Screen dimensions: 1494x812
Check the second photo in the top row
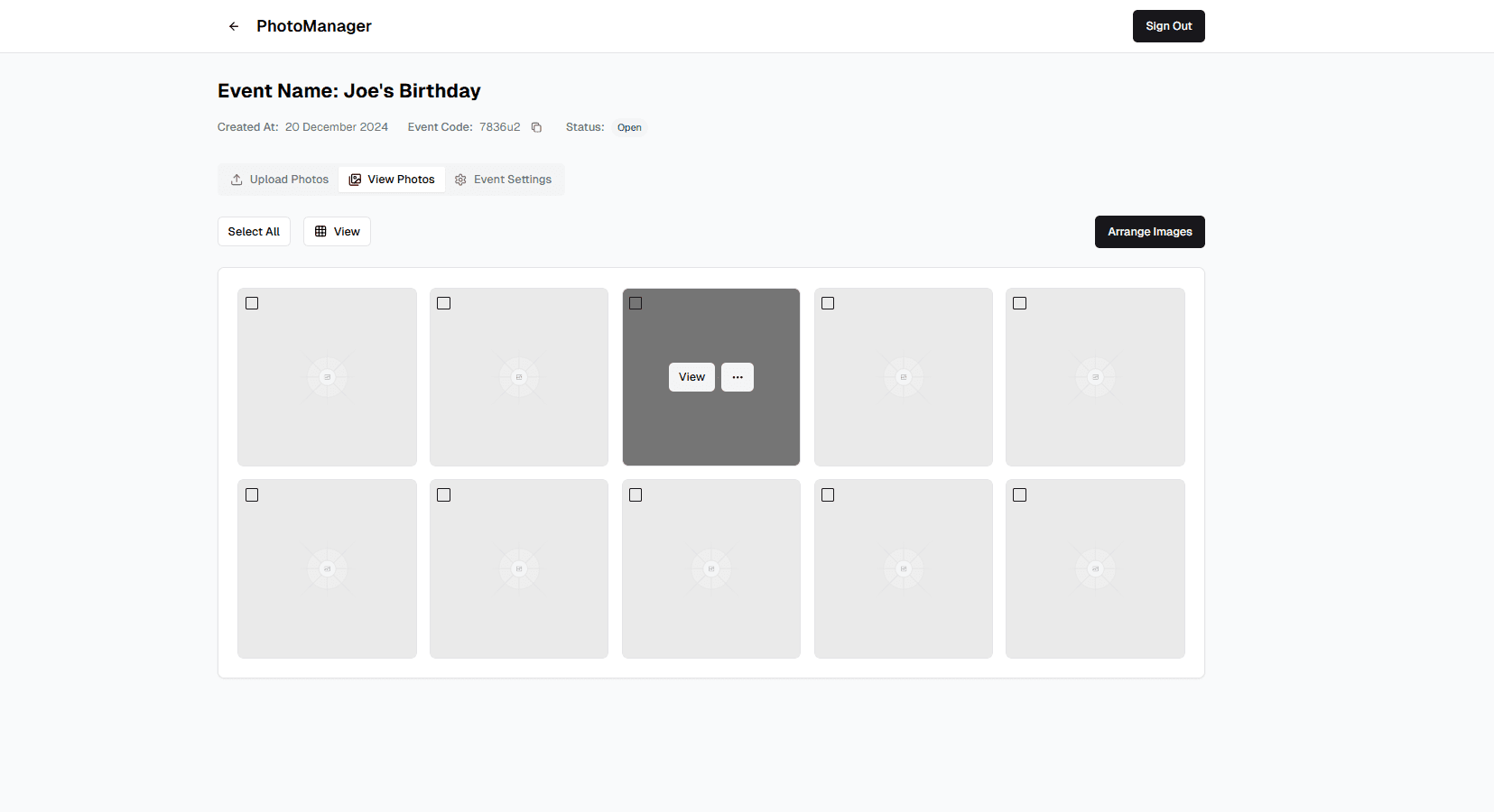444,303
